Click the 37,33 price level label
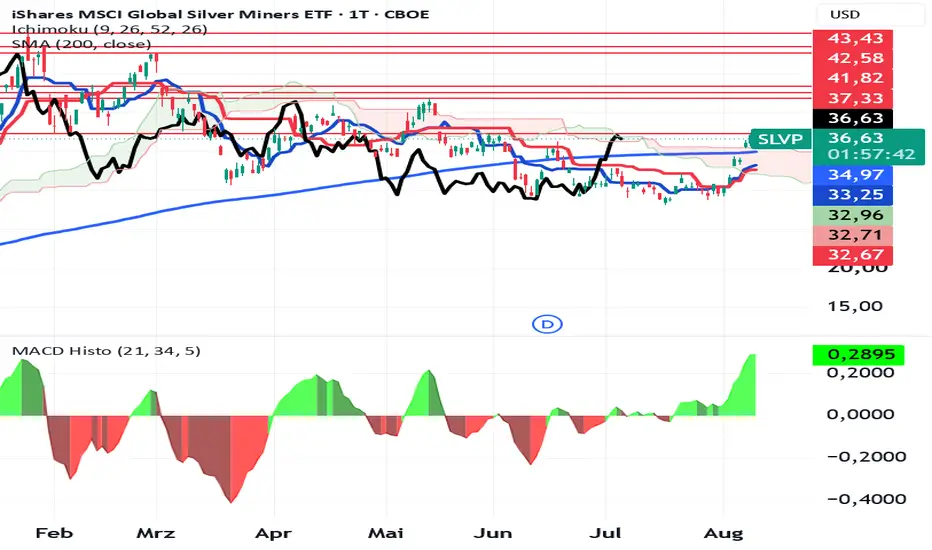The image size is (932, 550). point(852,98)
